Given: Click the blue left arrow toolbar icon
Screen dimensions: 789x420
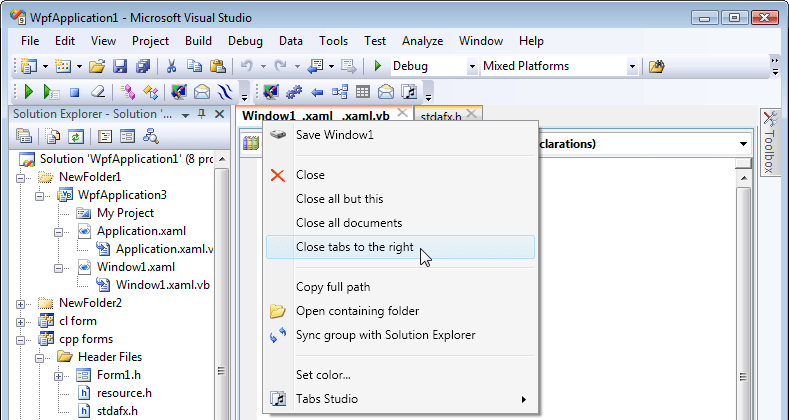Looking at the screenshot, I should click(317, 93).
